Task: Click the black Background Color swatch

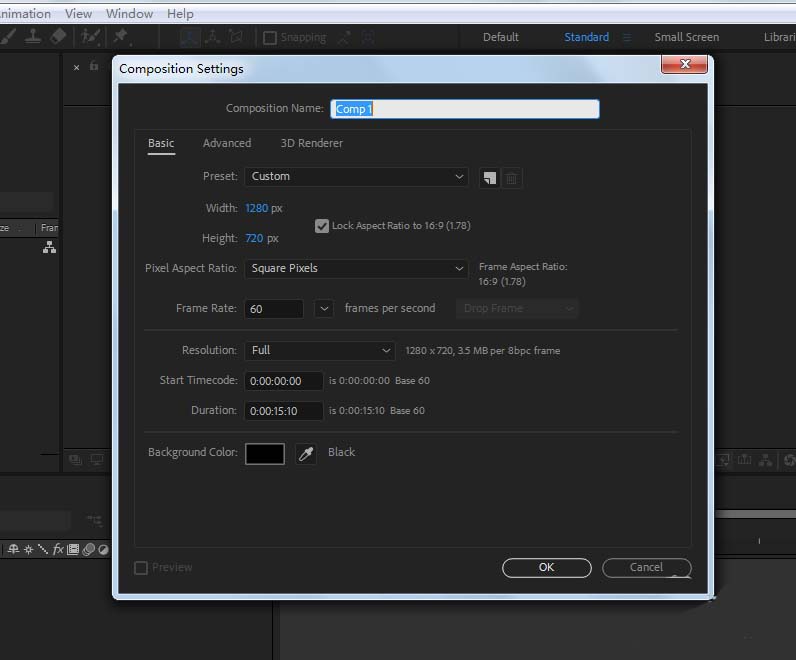Action: pos(265,454)
